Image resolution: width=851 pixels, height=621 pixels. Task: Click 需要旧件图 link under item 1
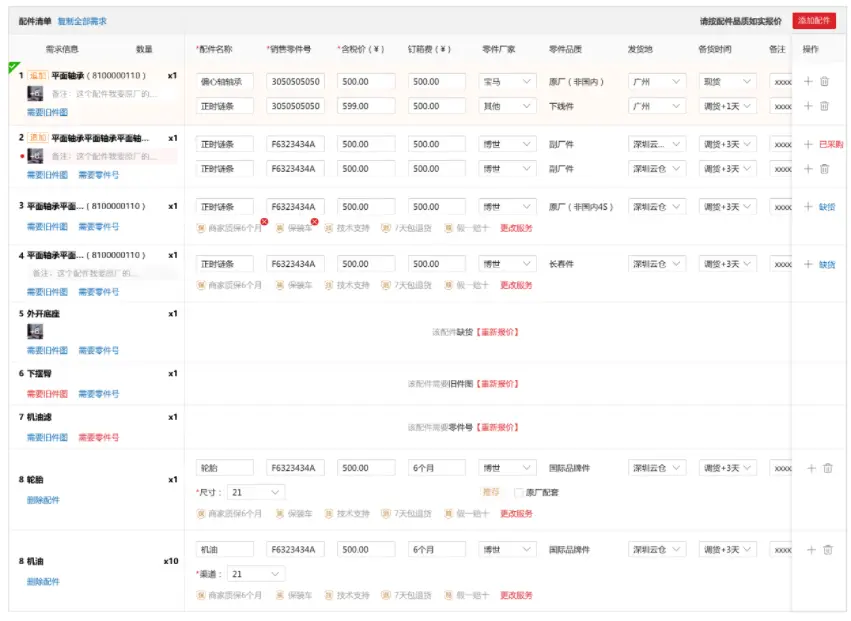coord(47,112)
